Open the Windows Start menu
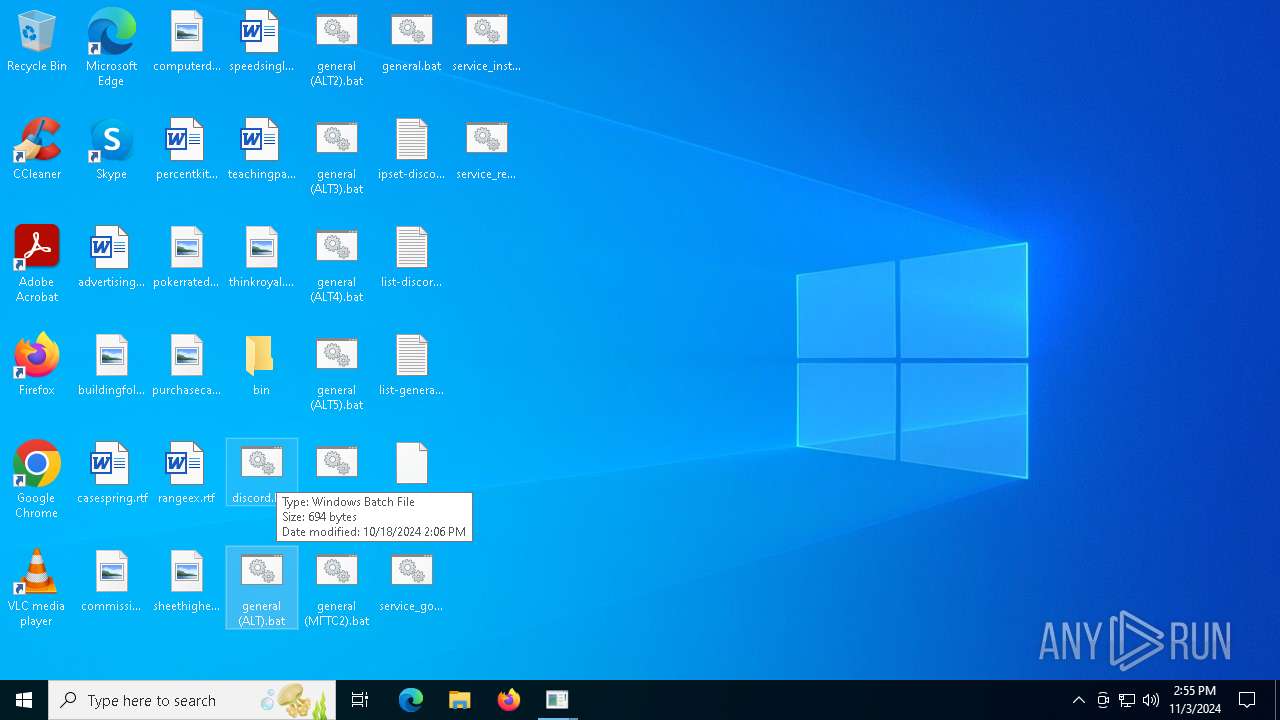Image resolution: width=1280 pixels, height=720 pixels. click(x=24, y=700)
